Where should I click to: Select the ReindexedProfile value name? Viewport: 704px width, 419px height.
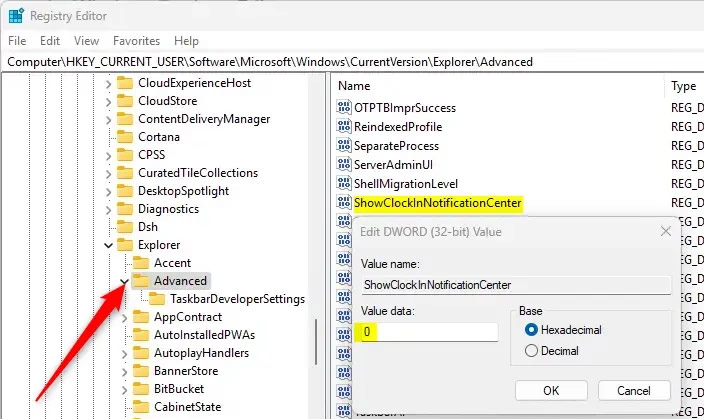pos(398,127)
